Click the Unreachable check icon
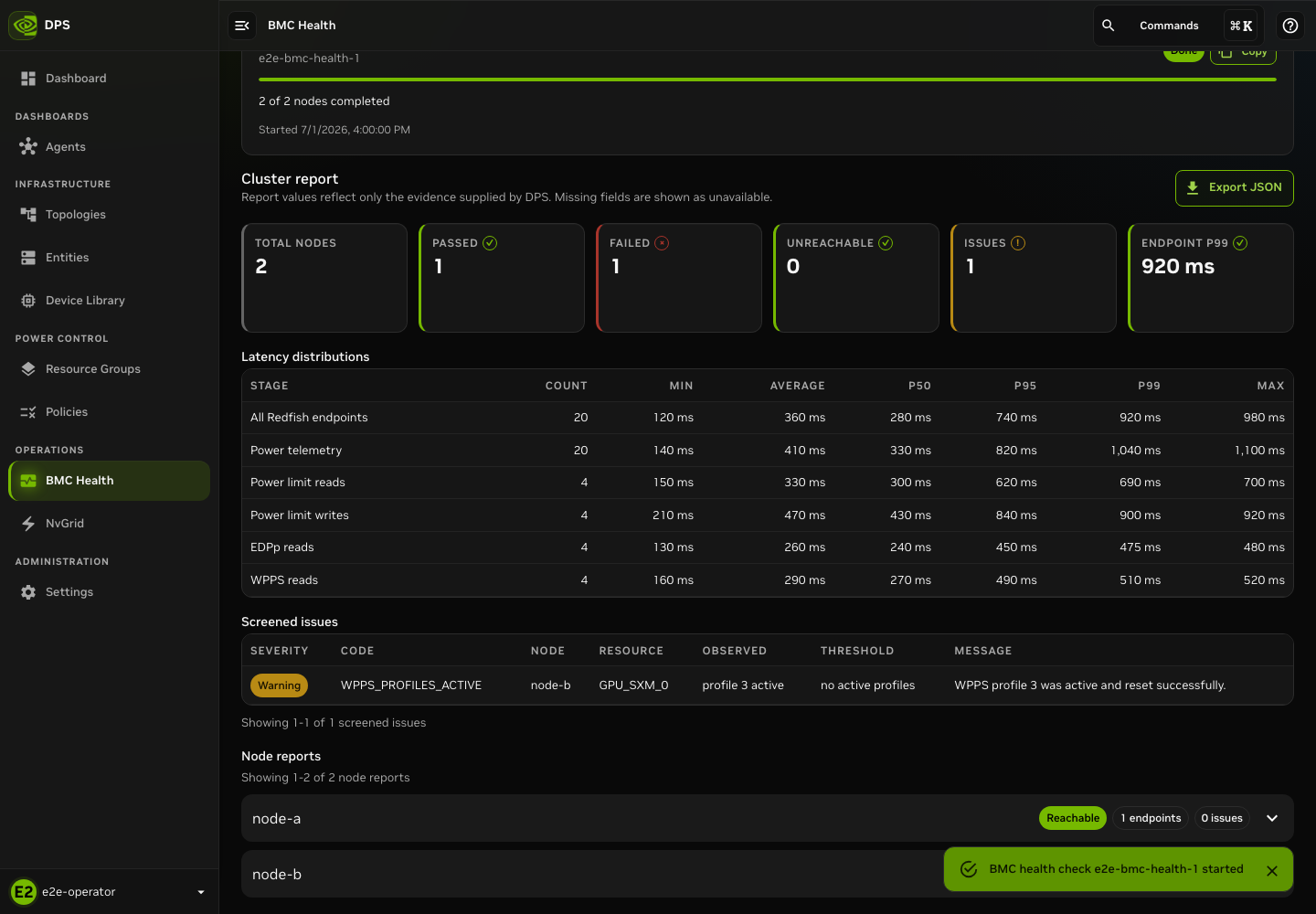This screenshot has height=914, width=1316. (x=886, y=243)
